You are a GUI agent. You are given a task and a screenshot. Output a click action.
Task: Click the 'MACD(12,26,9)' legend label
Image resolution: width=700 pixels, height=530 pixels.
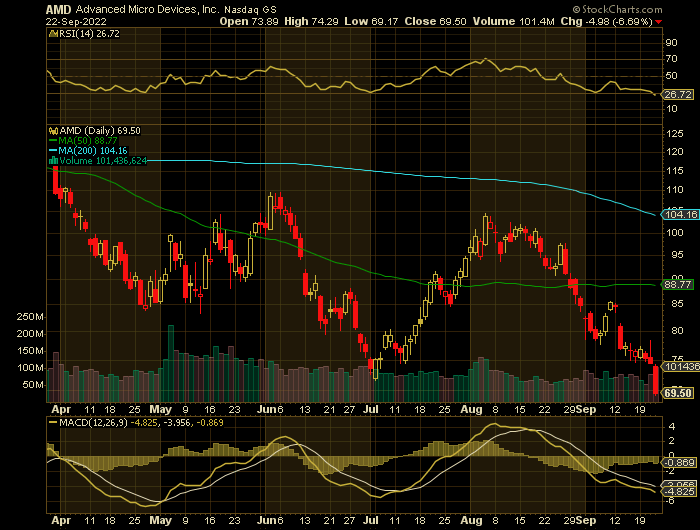click(x=93, y=422)
